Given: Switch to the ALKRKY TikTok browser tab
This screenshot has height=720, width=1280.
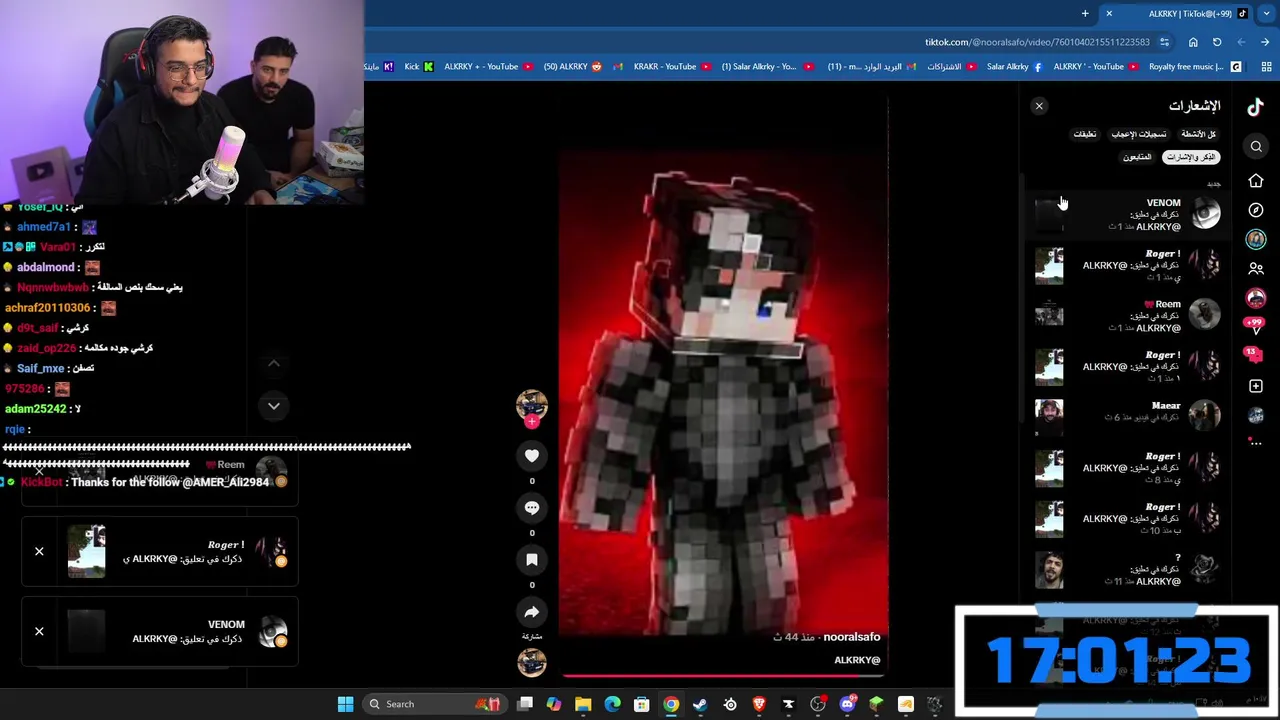Looking at the screenshot, I should pyautogui.click(x=1175, y=14).
